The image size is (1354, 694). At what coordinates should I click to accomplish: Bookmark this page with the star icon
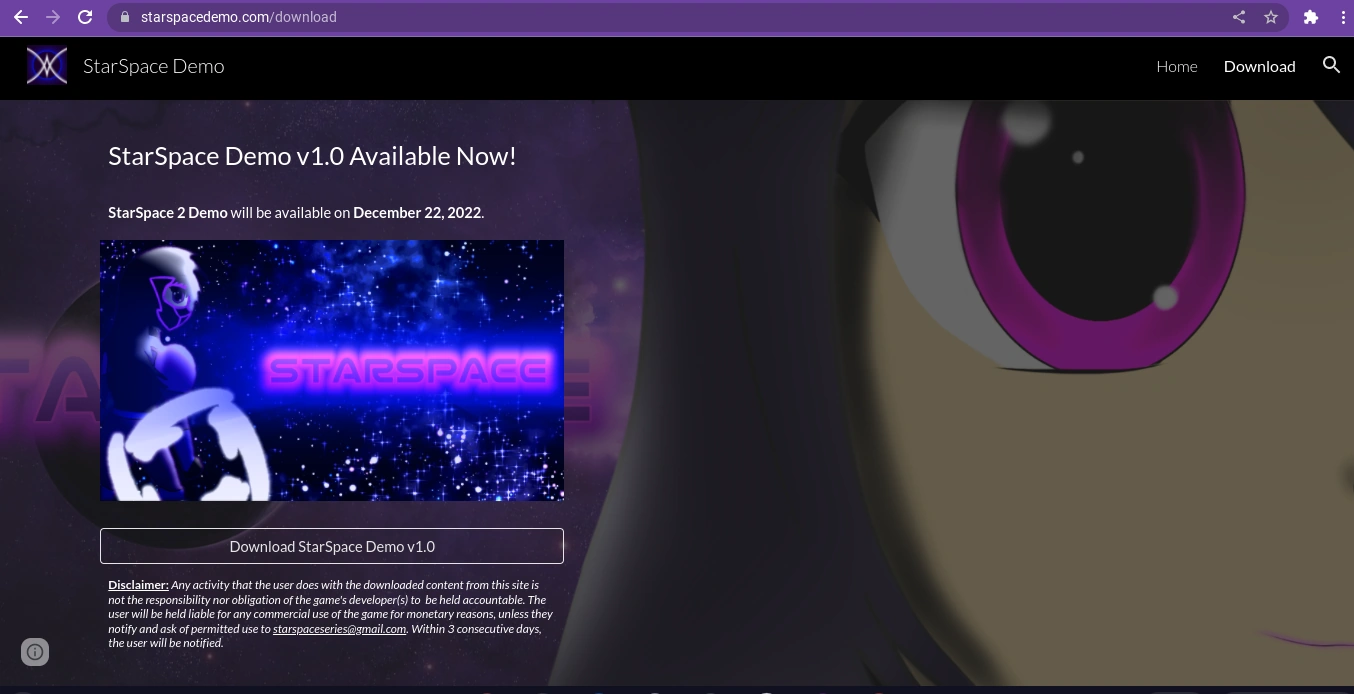pyautogui.click(x=1271, y=17)
